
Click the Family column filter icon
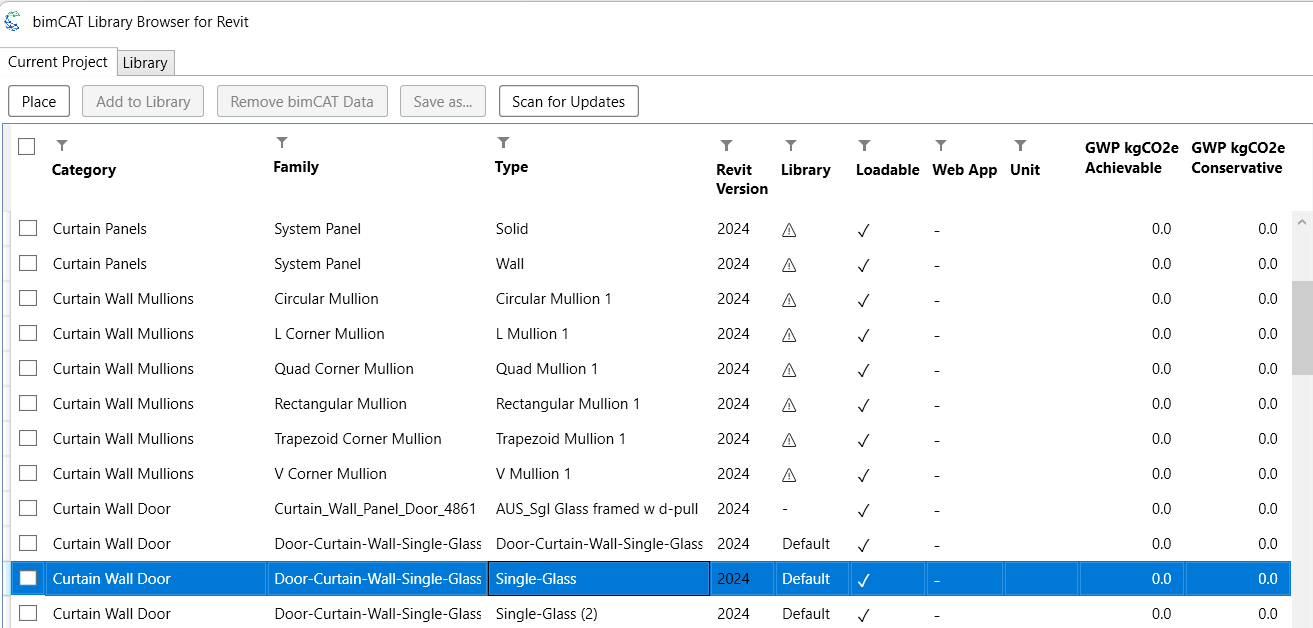(282, 143)
